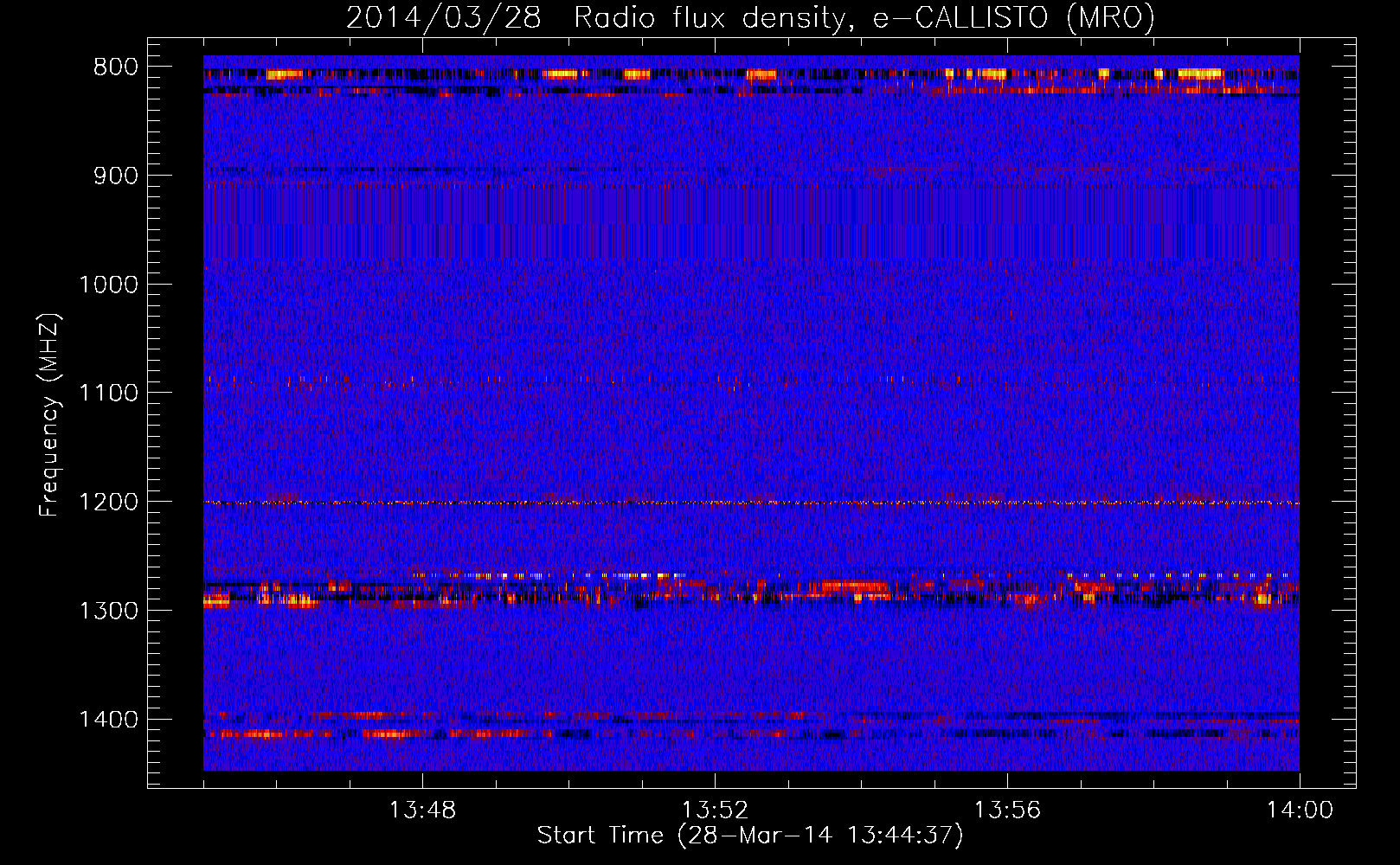Screen dimensions: 1400x865
Task: Click the 13:48 time tick label
Action: [422, 811]
